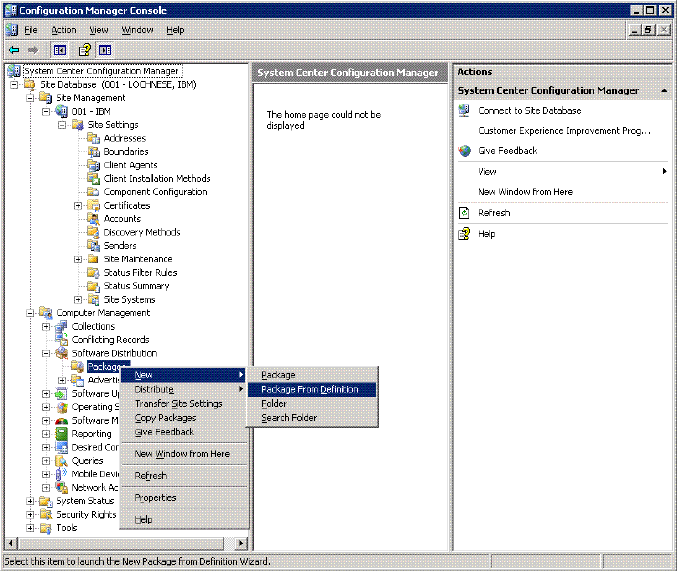Collapse the Site Settings node

point(62,125)
